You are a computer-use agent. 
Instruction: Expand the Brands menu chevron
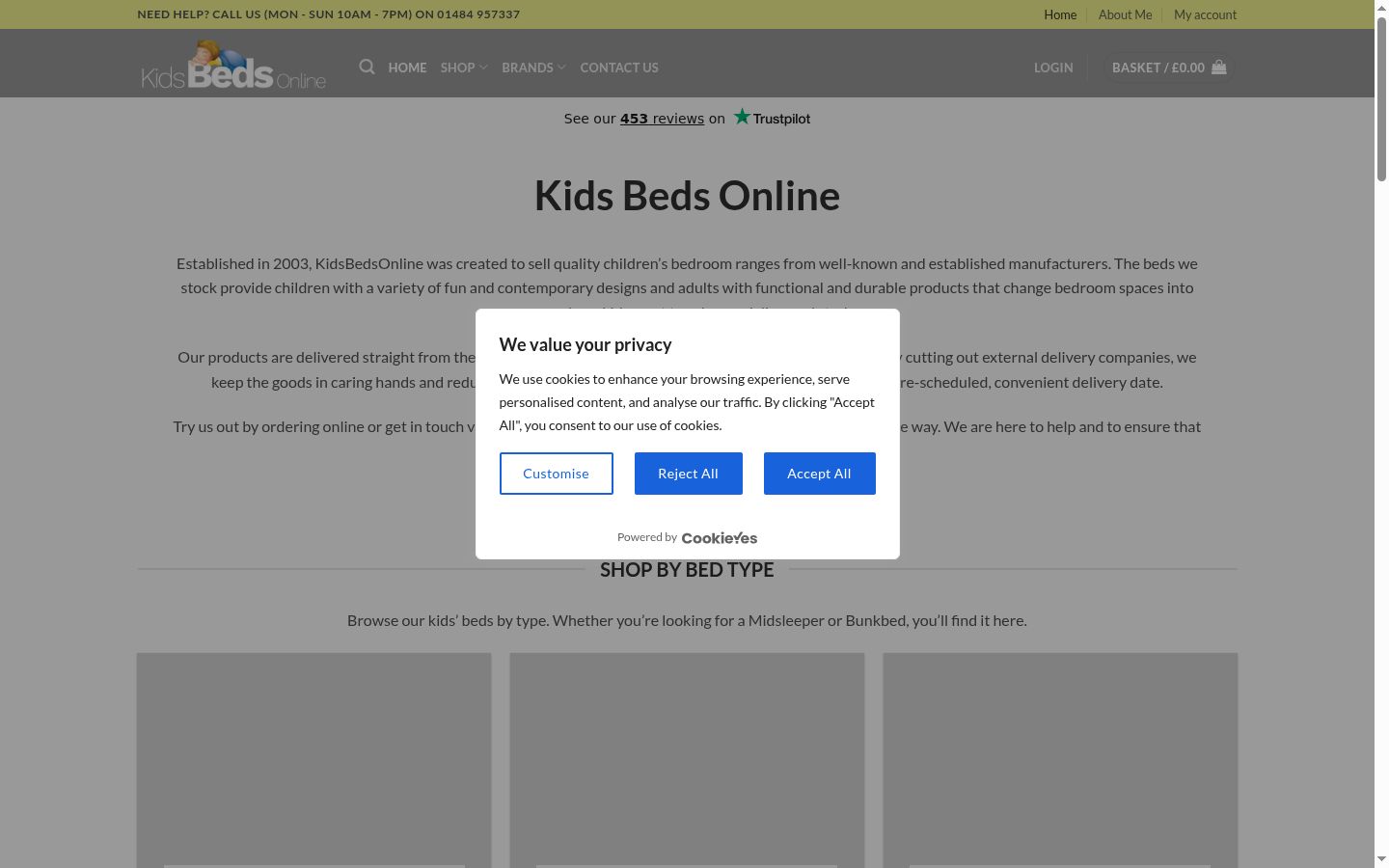[x=561, y=68]
